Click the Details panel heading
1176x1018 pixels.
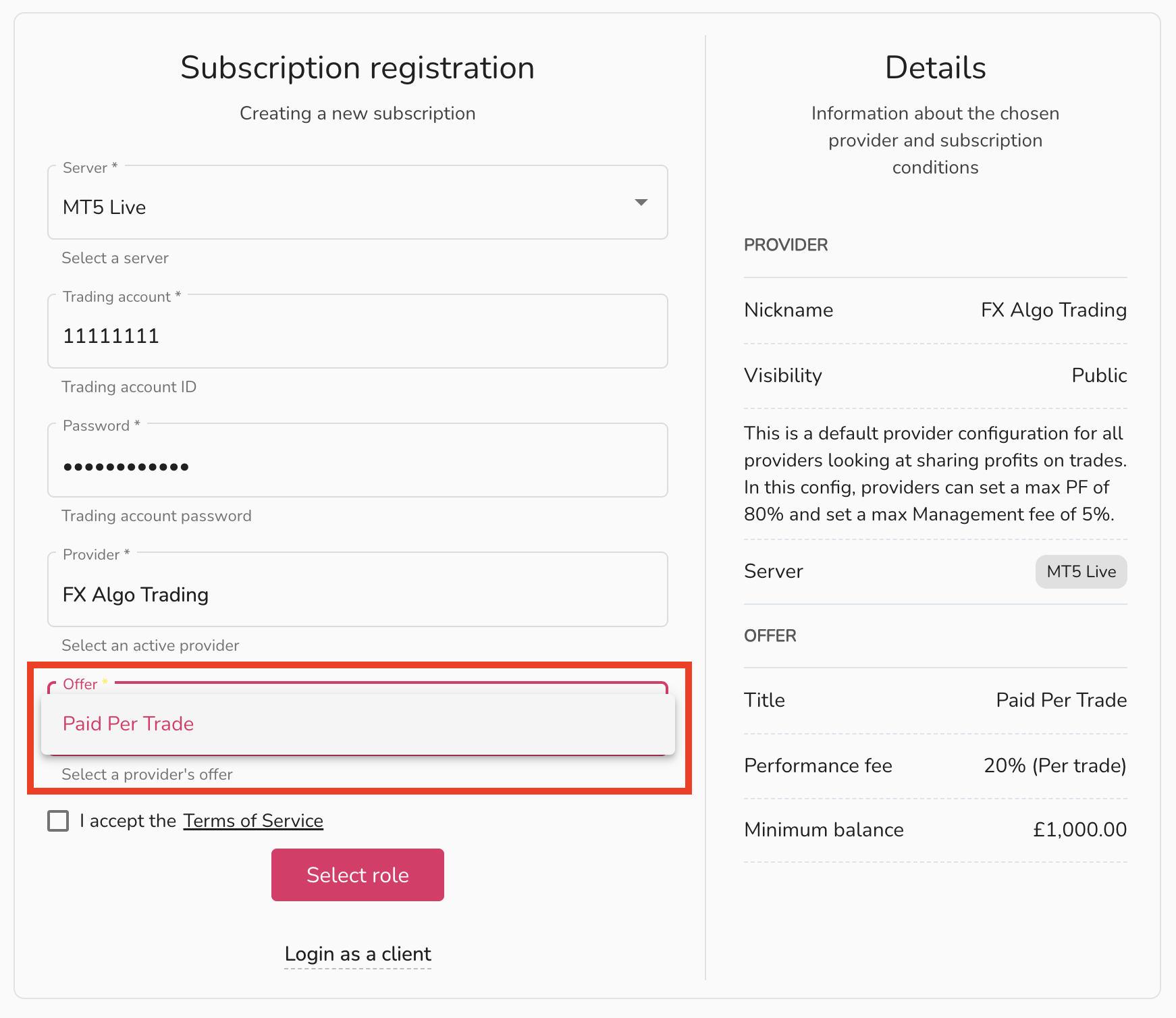click(936, 68)
